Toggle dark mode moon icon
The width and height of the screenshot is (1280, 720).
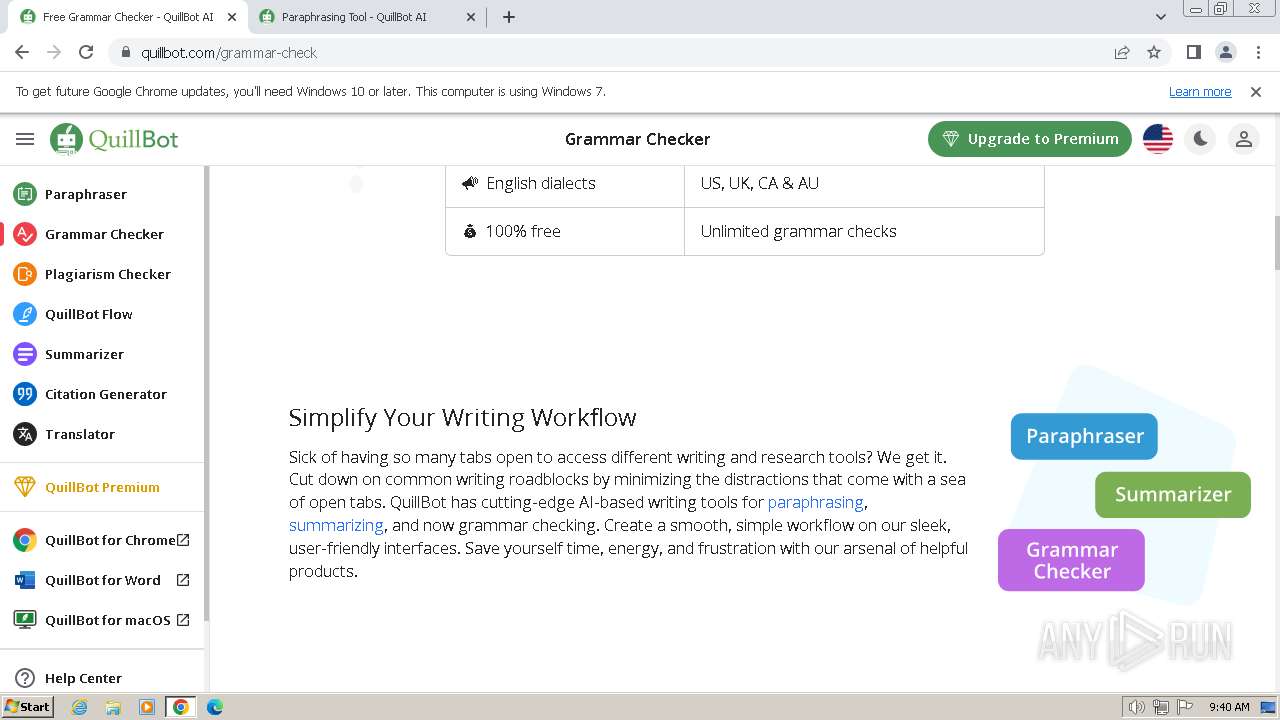1201,139
